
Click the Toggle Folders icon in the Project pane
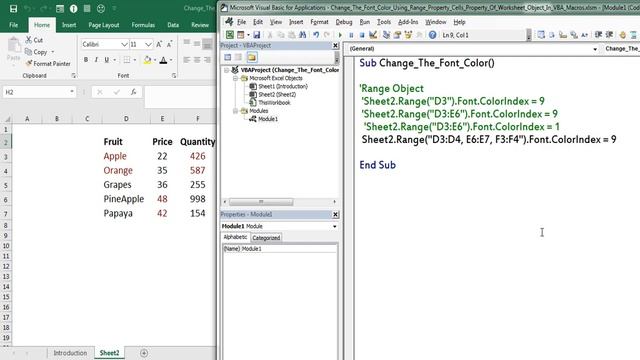pos(252,57)
